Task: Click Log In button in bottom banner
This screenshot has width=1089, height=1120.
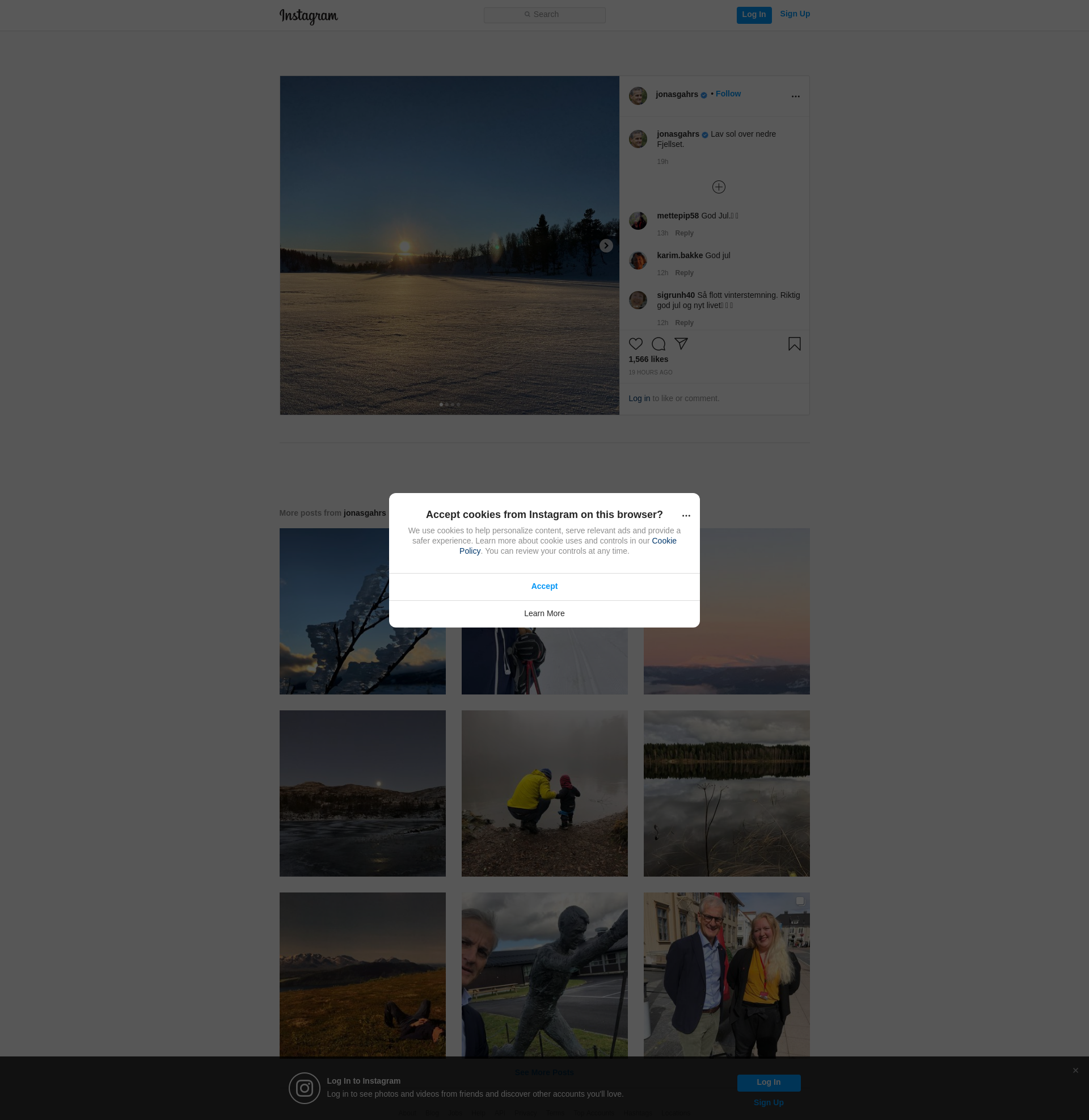Action: (x=768, y=1082)
